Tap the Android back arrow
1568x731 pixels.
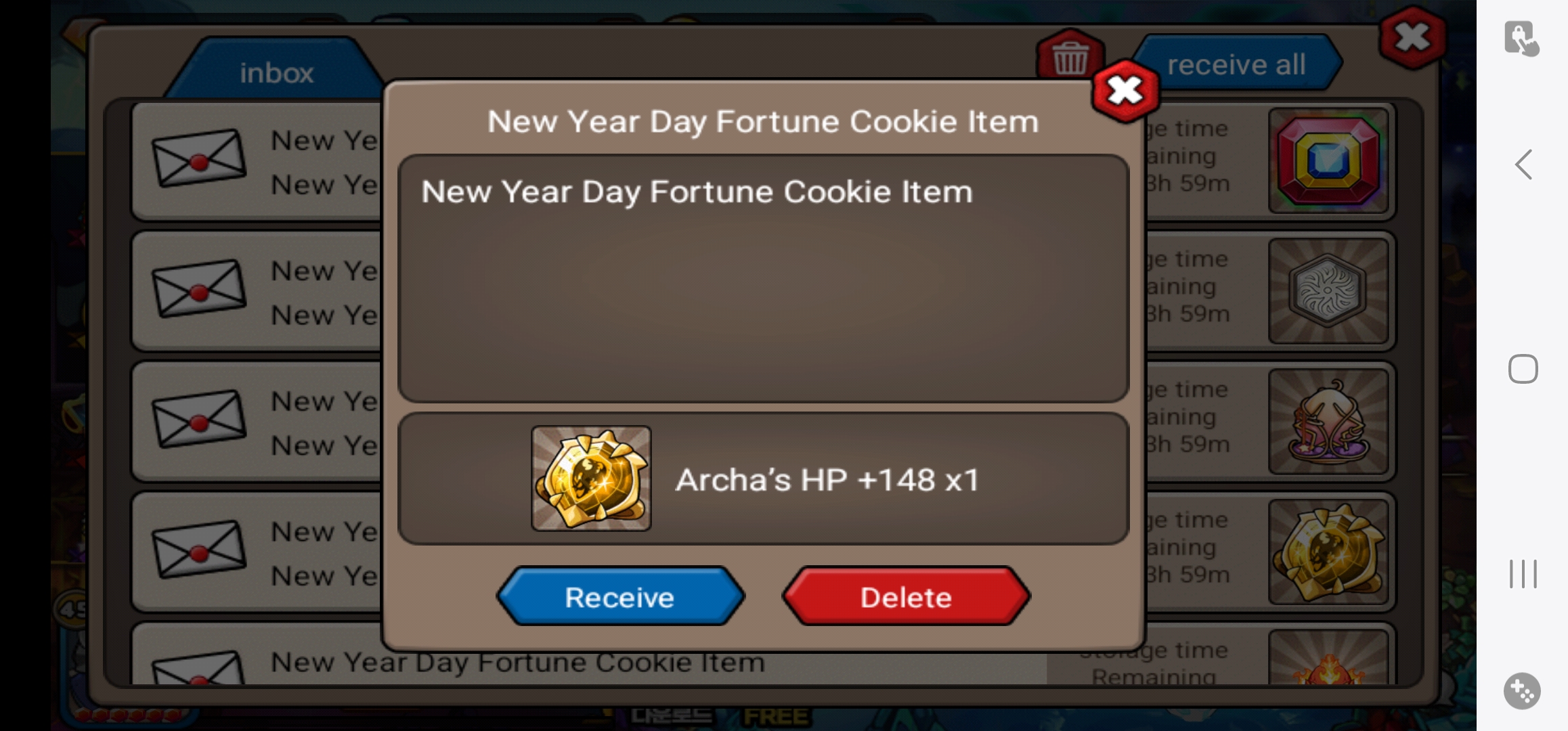[x=1523, y=164]
